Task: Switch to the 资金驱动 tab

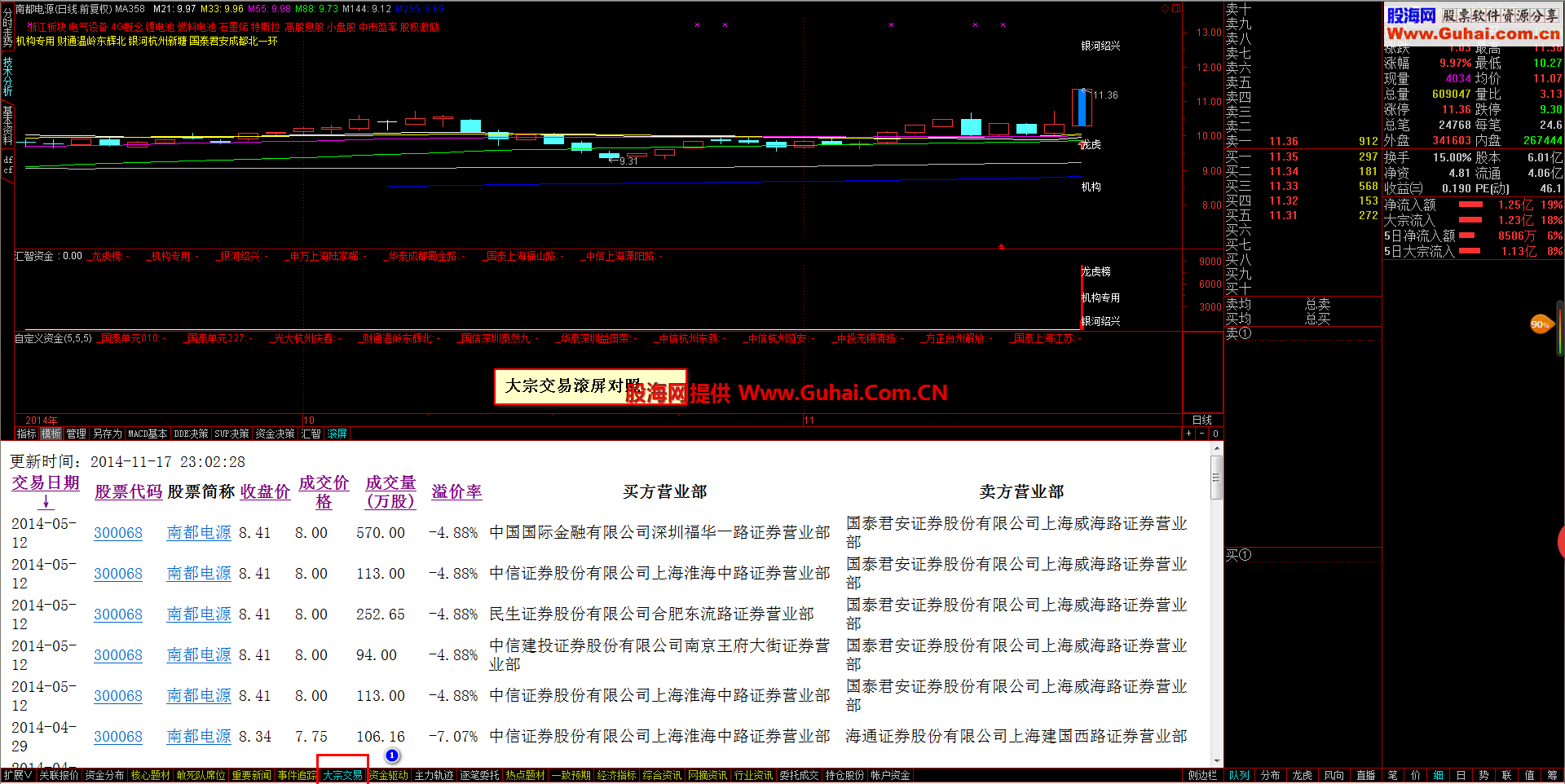Action: tap(389, 775)
